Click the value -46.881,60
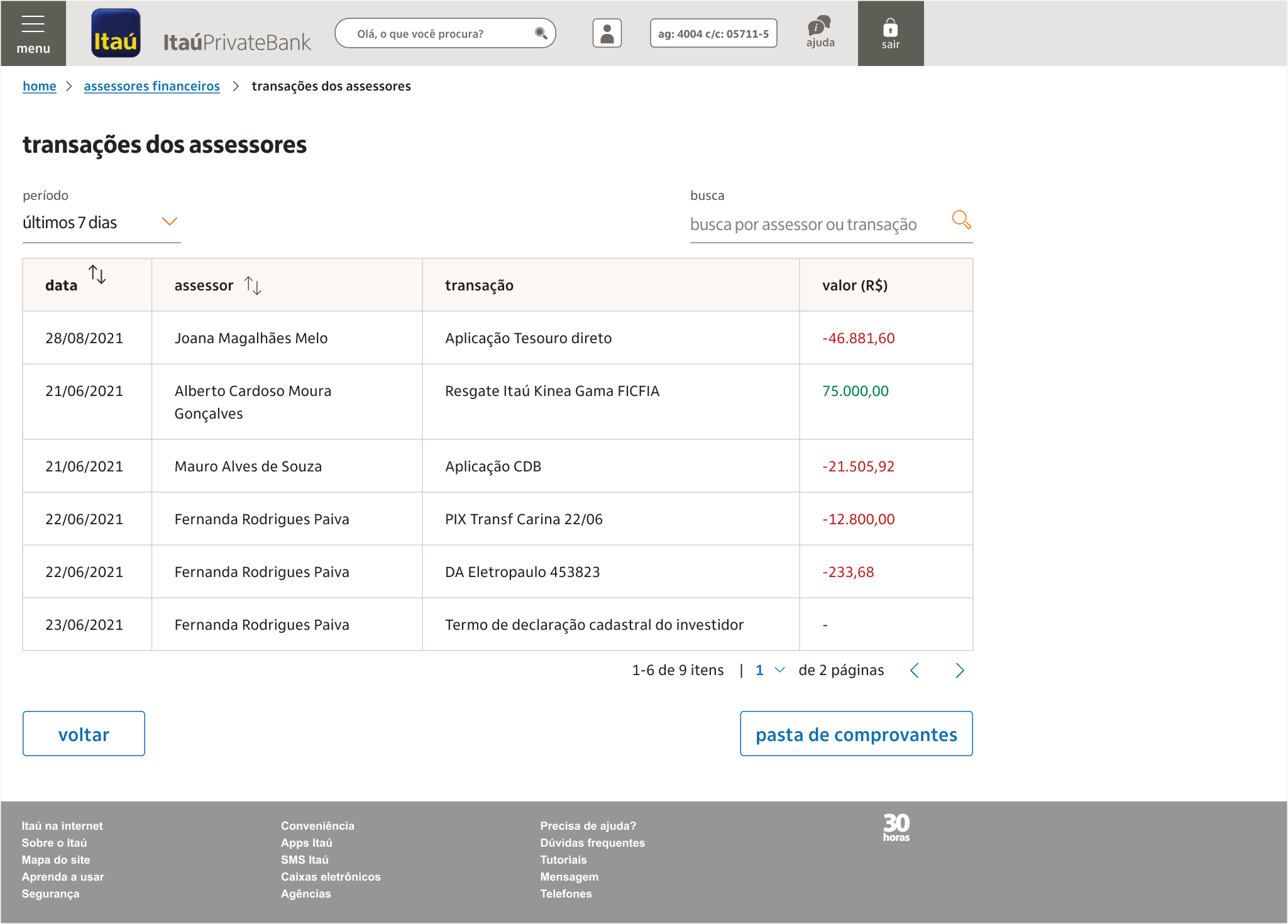 point(858,338)
